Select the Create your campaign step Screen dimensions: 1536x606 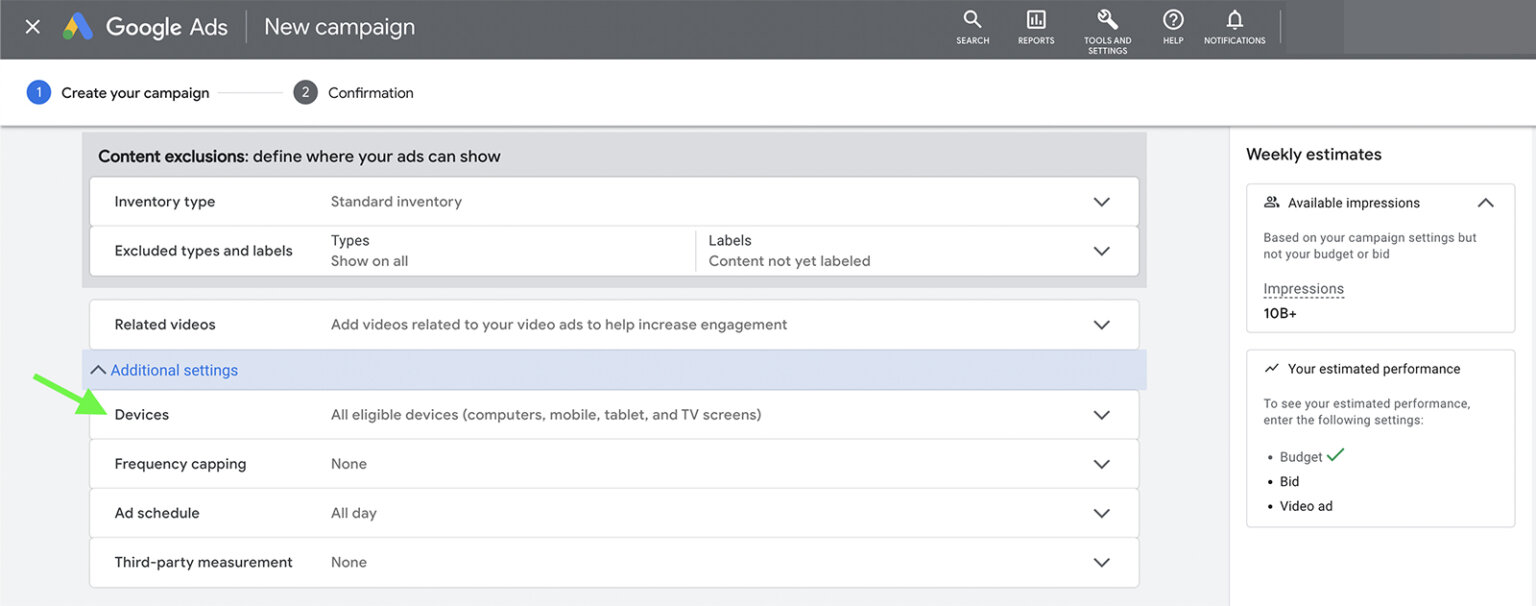122,92
